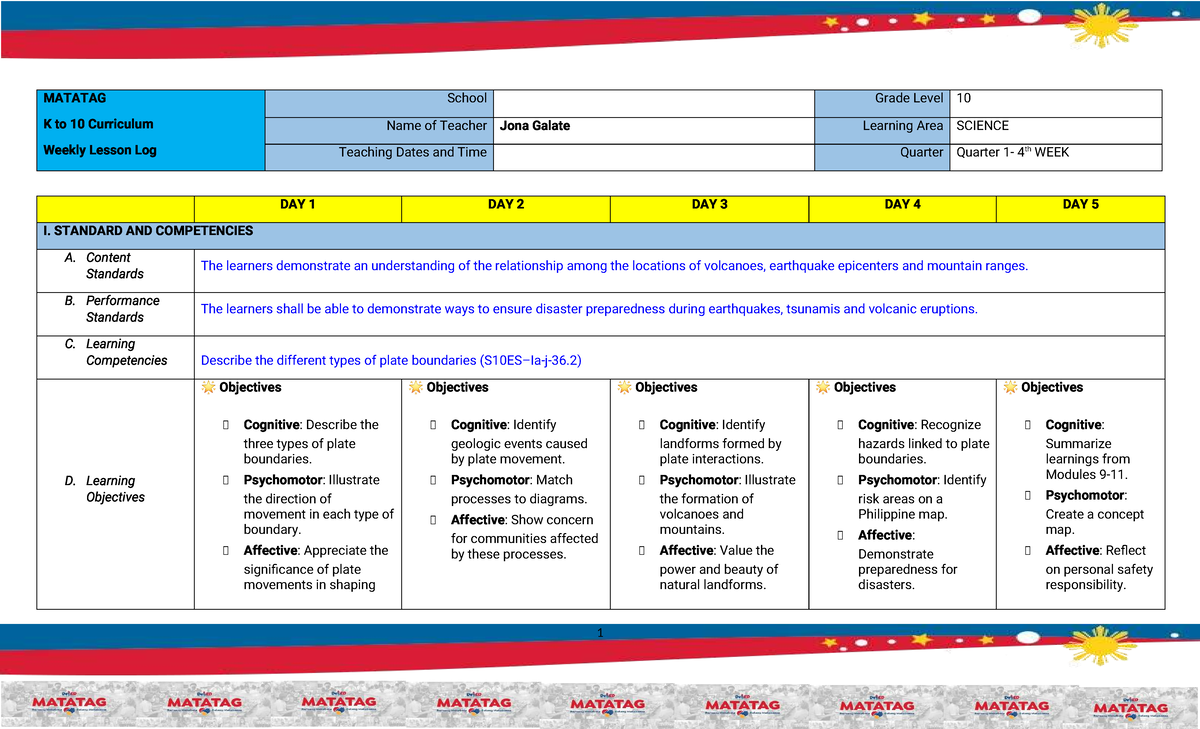1200x729 pixels.
Task: Click 'Cognitive: Identify landforms formed' in DAY 3
Action: 720,442
